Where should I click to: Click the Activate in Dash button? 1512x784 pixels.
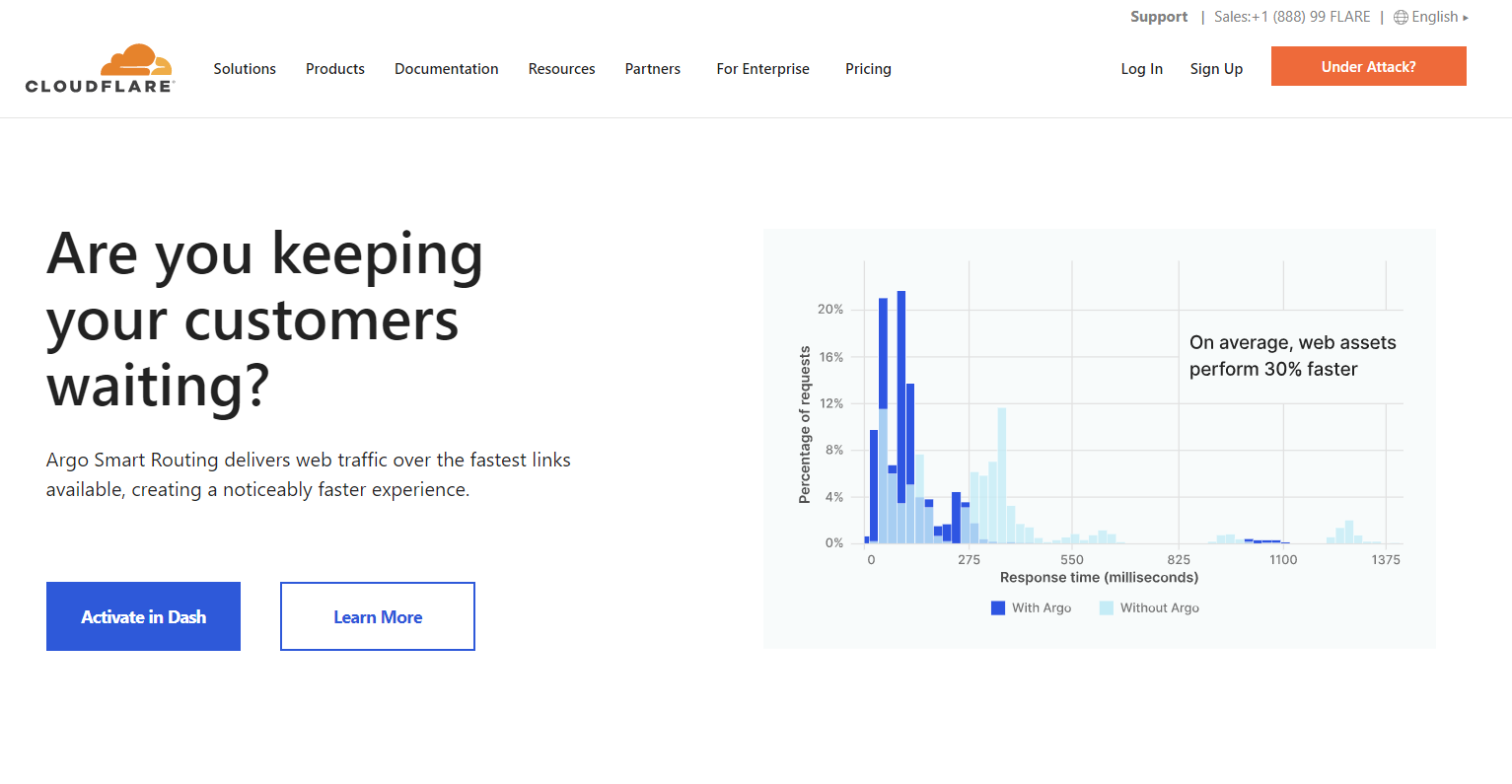click(143, 616)
